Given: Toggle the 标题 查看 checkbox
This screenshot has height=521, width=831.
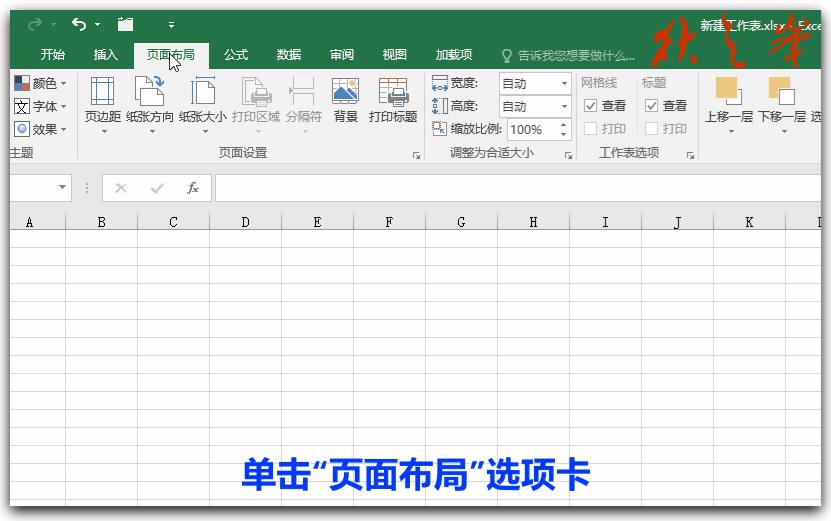Looking at the screenshot, I should pyautogui.click(x=651, y=106).
